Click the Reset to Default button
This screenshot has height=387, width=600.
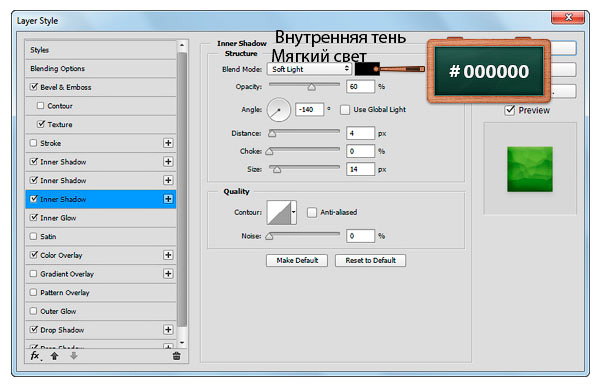tap(370, 260)
